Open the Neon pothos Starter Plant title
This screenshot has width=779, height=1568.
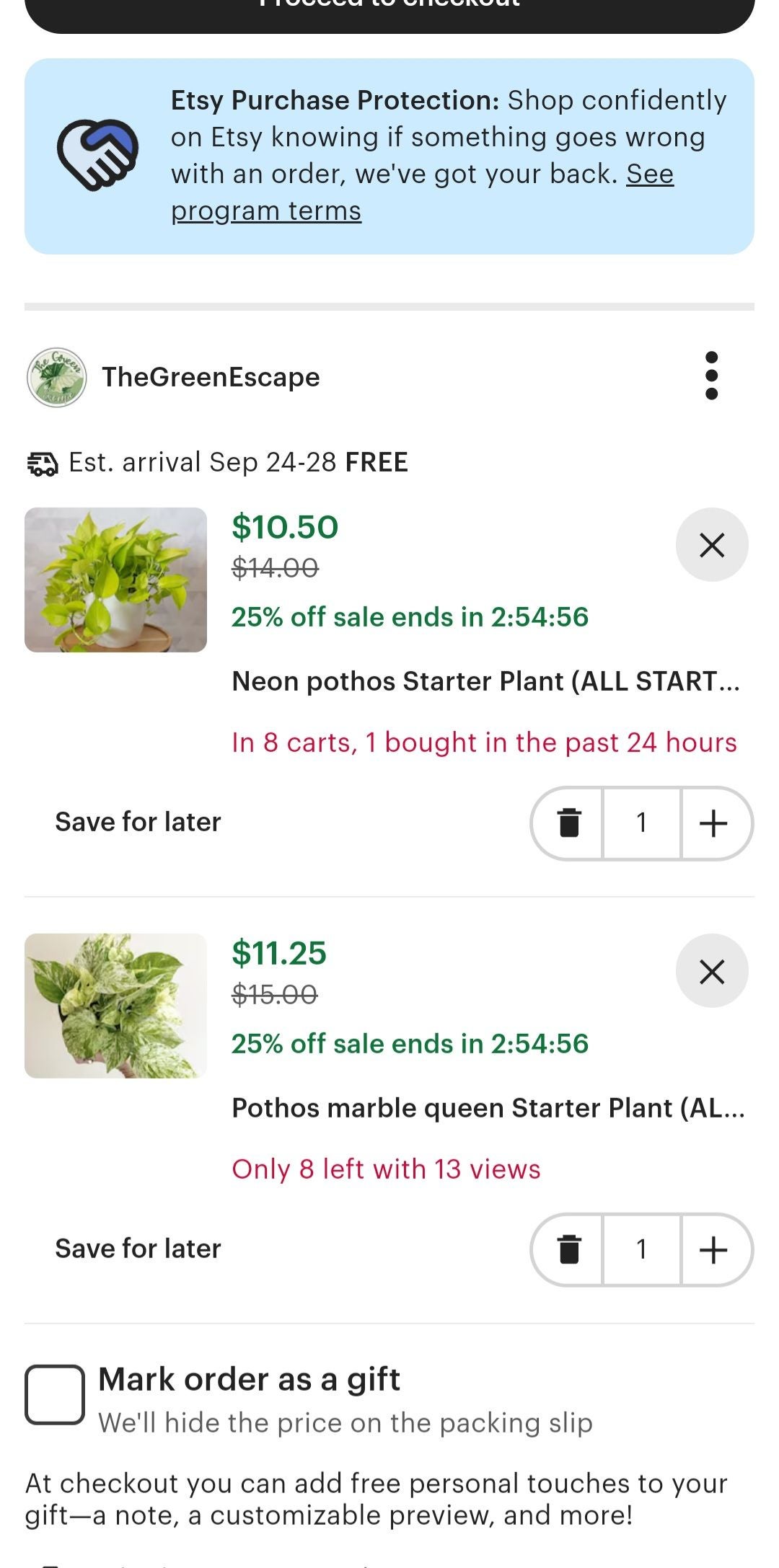point(485,681)
